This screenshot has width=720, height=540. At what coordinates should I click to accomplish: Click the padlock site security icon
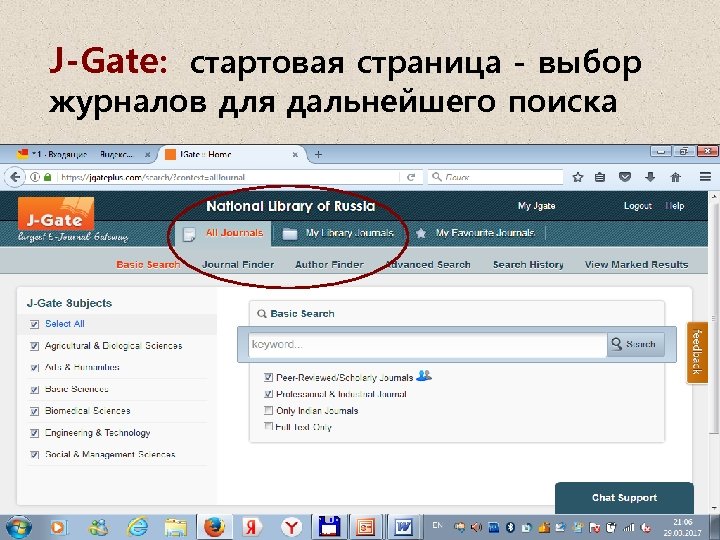click(x=47, y=177)
